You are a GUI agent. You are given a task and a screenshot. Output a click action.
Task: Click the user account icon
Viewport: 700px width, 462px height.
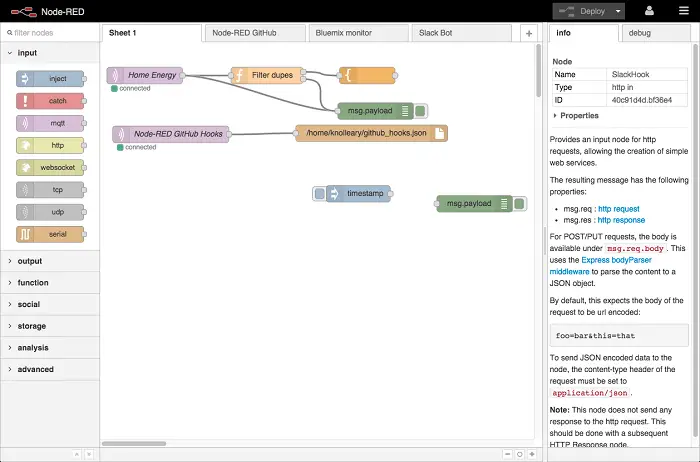point(649,11)
